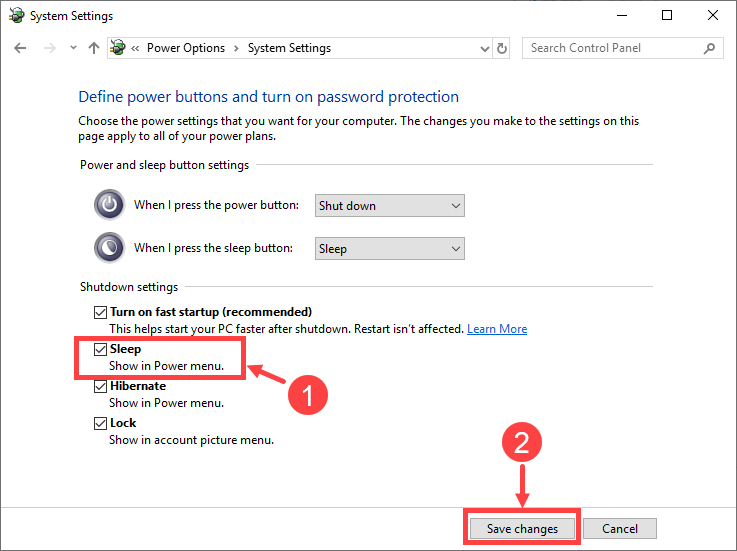Click the search magnifier icon
This screenshot has height=551, width=737.
pos(709,48)
